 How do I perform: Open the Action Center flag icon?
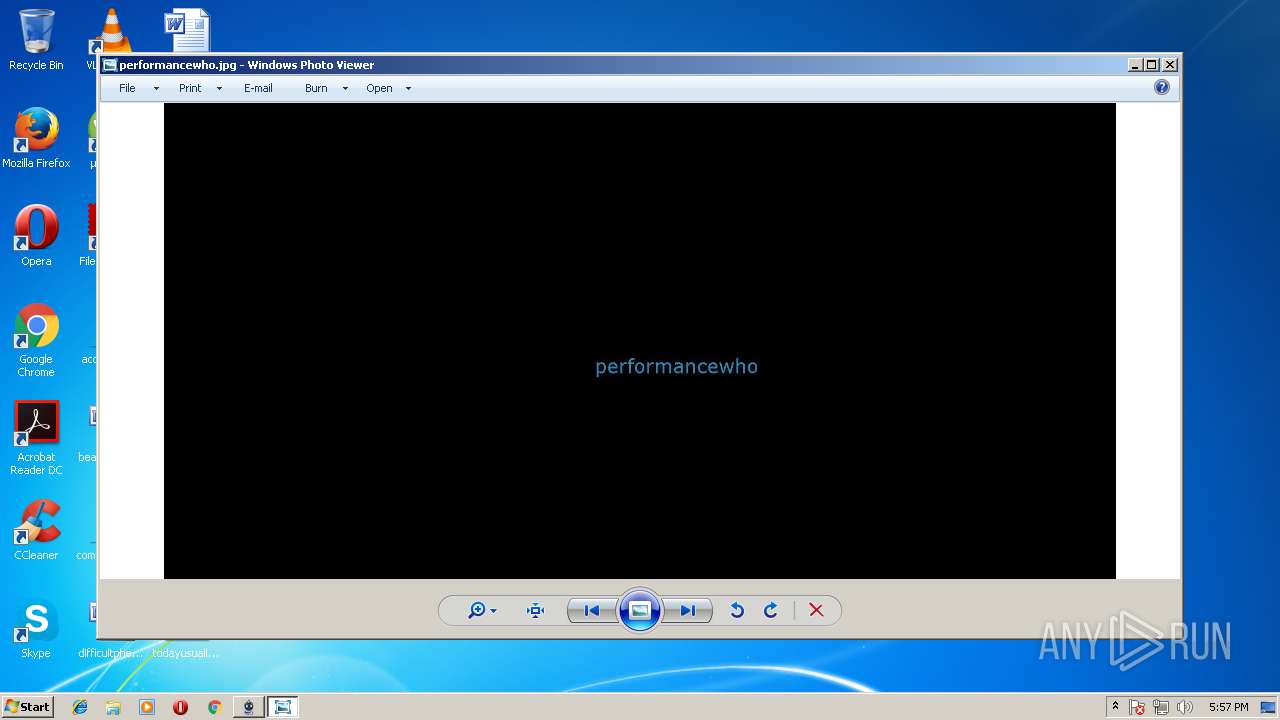click(1138, 707)
